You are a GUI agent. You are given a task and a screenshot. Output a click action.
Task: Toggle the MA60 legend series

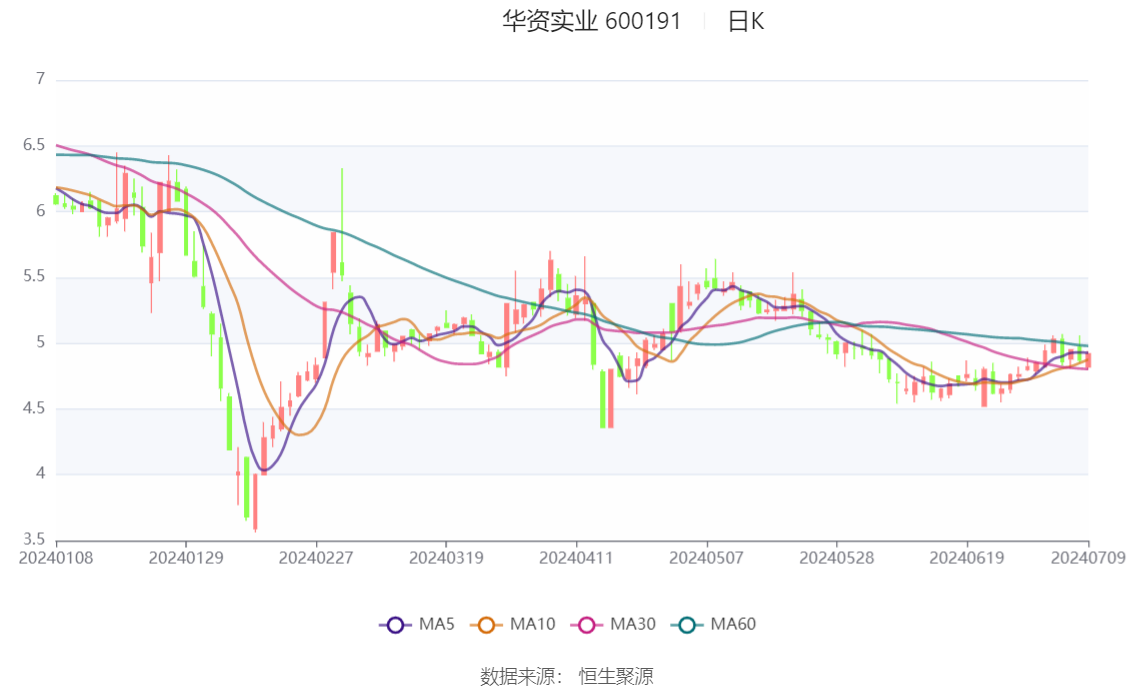click(714, 624)
